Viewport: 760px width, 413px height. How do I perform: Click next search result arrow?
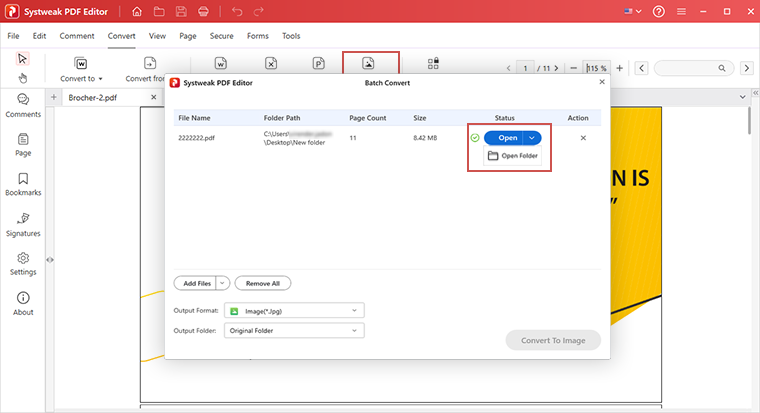pyautogui.click(x=747, y=68)
